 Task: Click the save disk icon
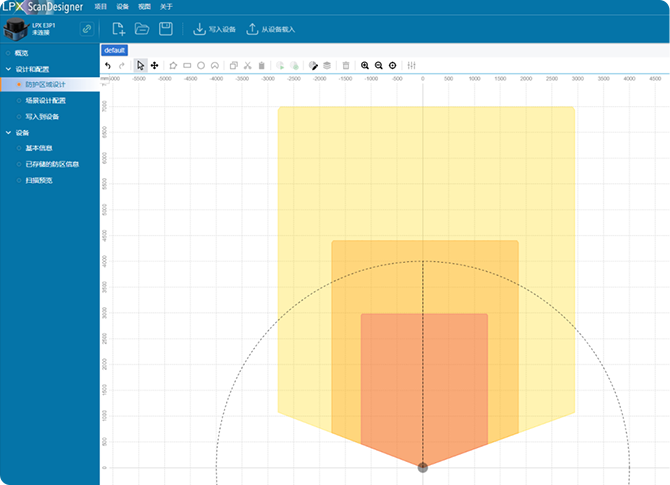[166, 30]
